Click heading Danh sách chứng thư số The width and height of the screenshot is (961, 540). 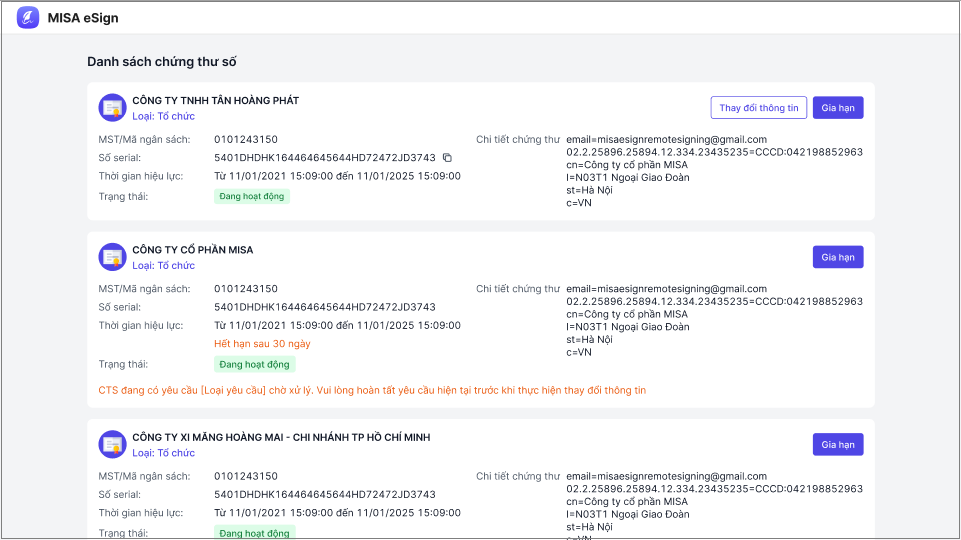coord(162,61)
